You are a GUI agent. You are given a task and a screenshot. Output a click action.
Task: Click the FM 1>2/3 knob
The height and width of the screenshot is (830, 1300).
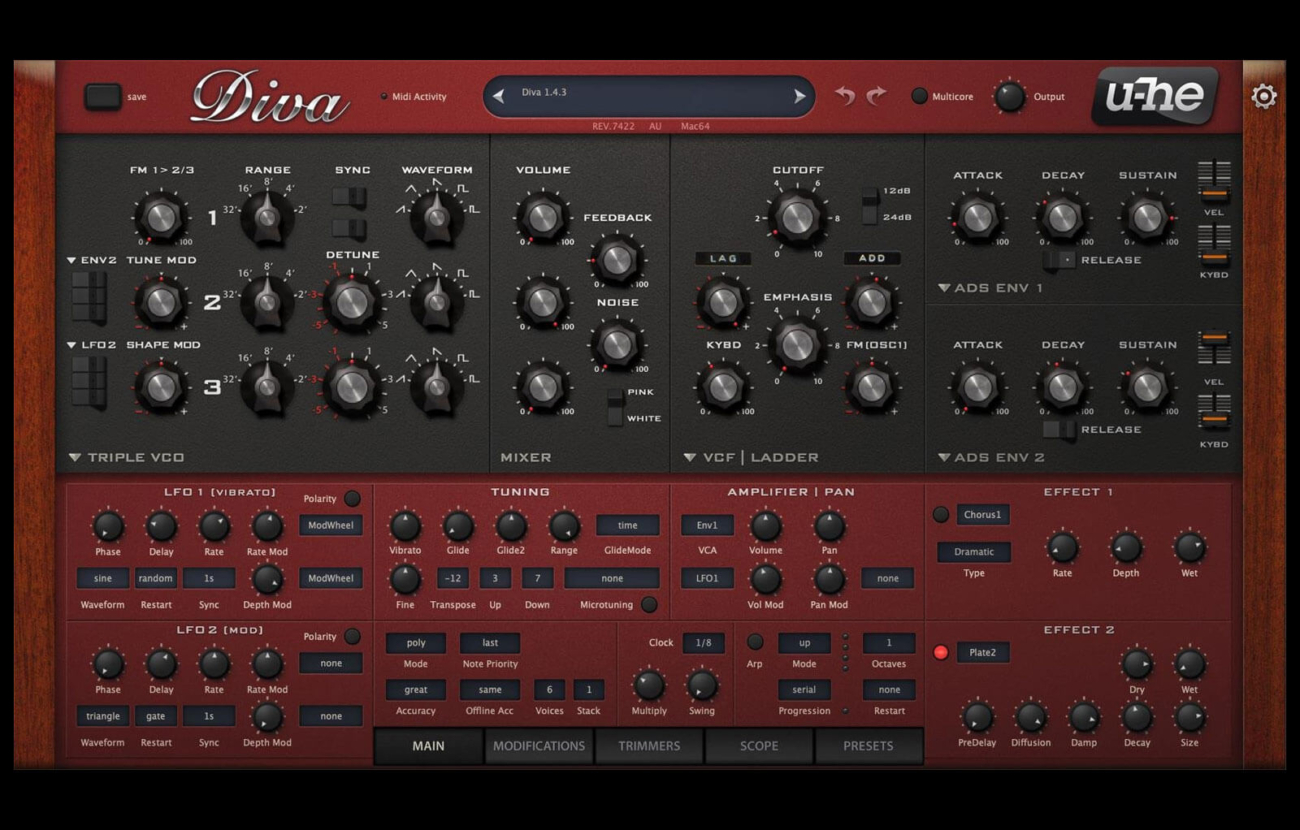pyautogui.click(x=160, y=216)
